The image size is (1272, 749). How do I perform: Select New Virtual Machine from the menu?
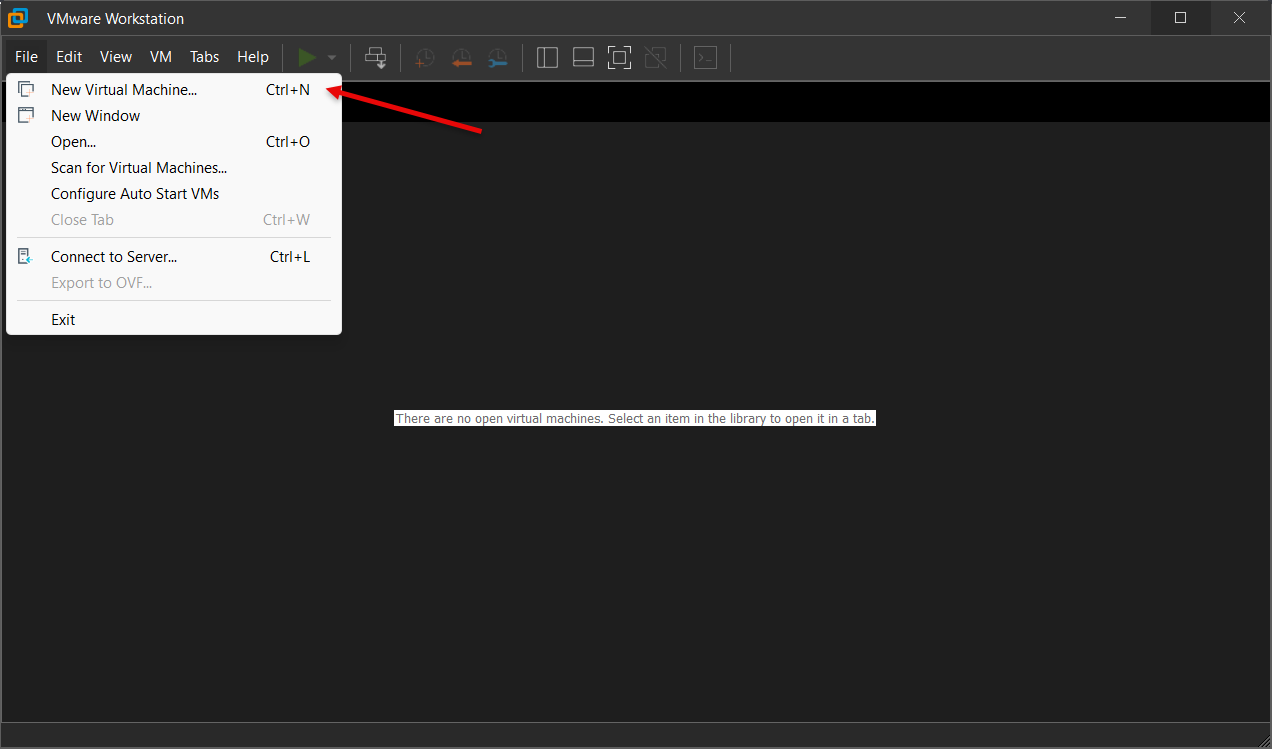(x=124, y=89)
